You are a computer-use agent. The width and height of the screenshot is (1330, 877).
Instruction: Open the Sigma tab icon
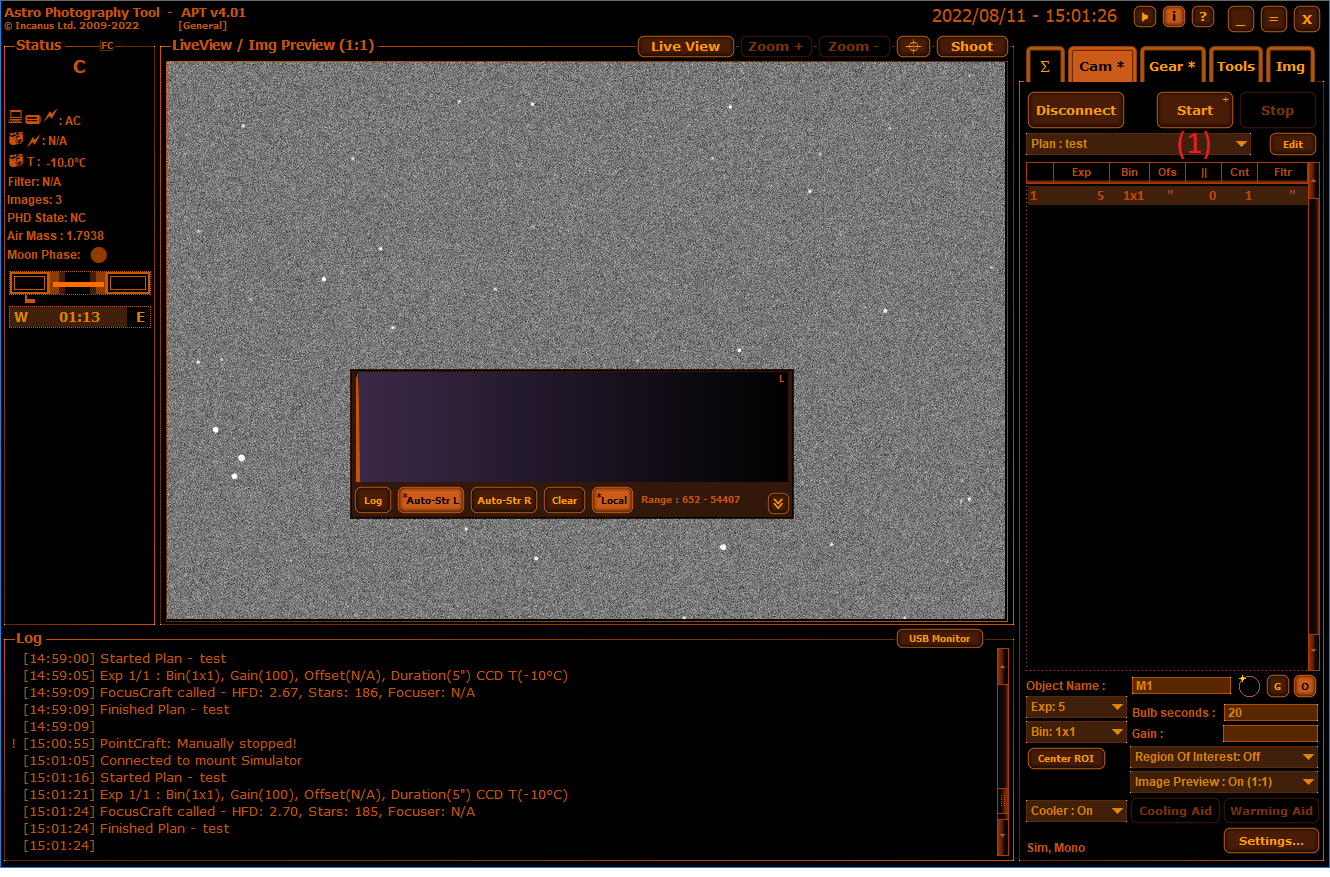(1045, 66)
